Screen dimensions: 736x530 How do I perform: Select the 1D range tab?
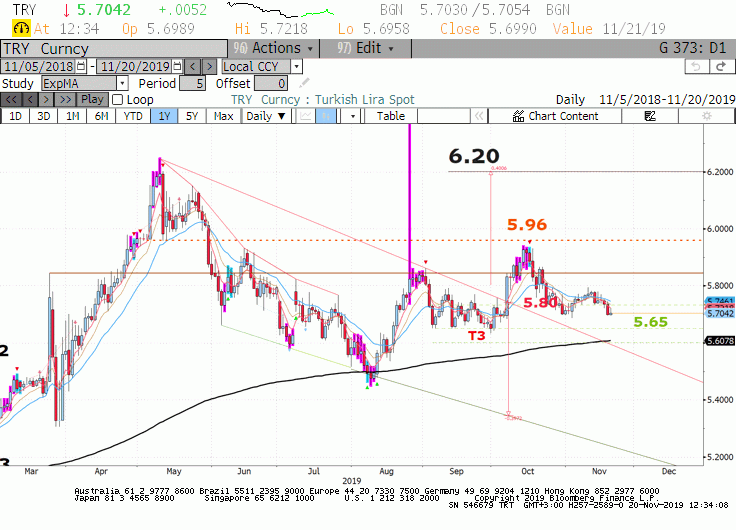pos(15,116)
